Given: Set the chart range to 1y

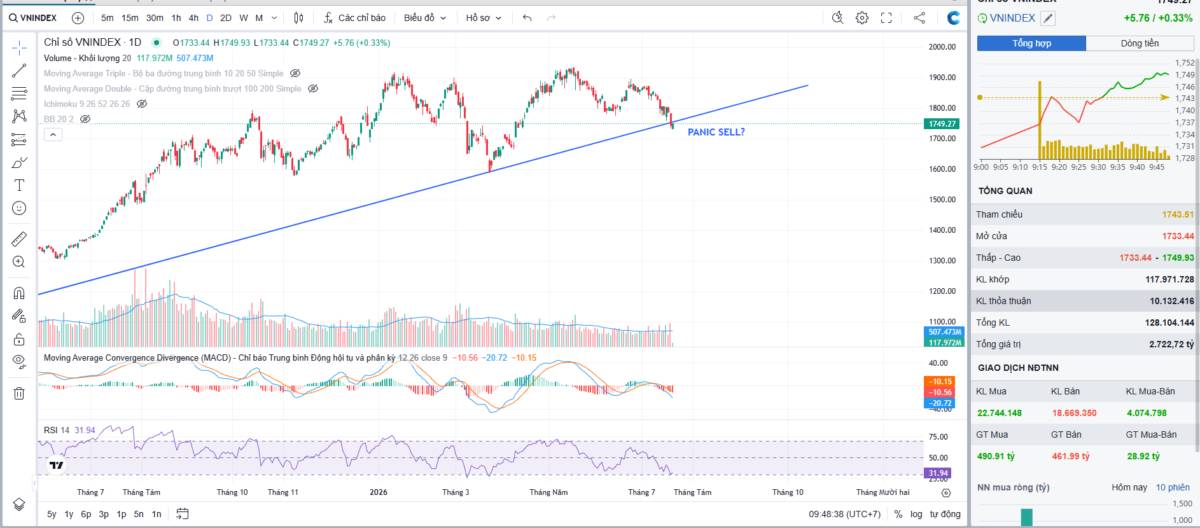Looking at the screenshot, I should (69, 514).
